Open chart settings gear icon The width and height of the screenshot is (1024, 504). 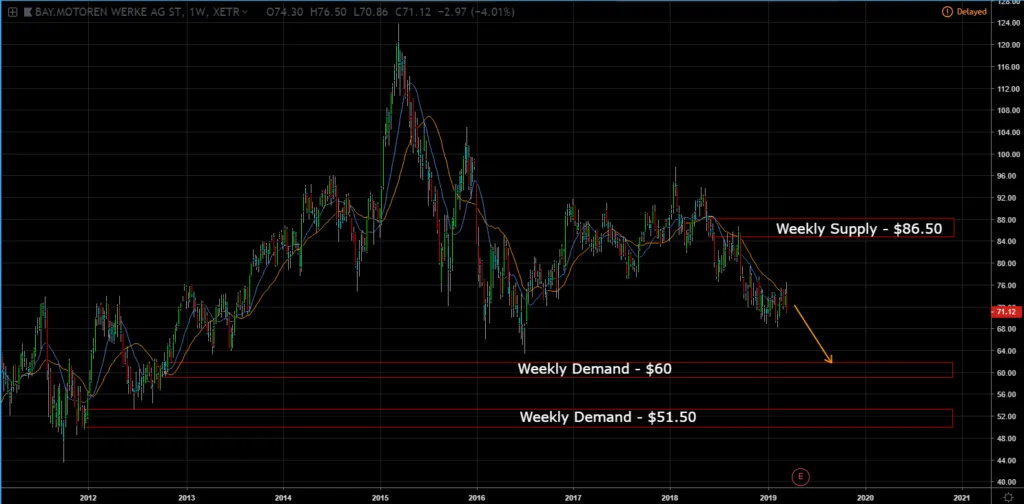coord(1008,497)
